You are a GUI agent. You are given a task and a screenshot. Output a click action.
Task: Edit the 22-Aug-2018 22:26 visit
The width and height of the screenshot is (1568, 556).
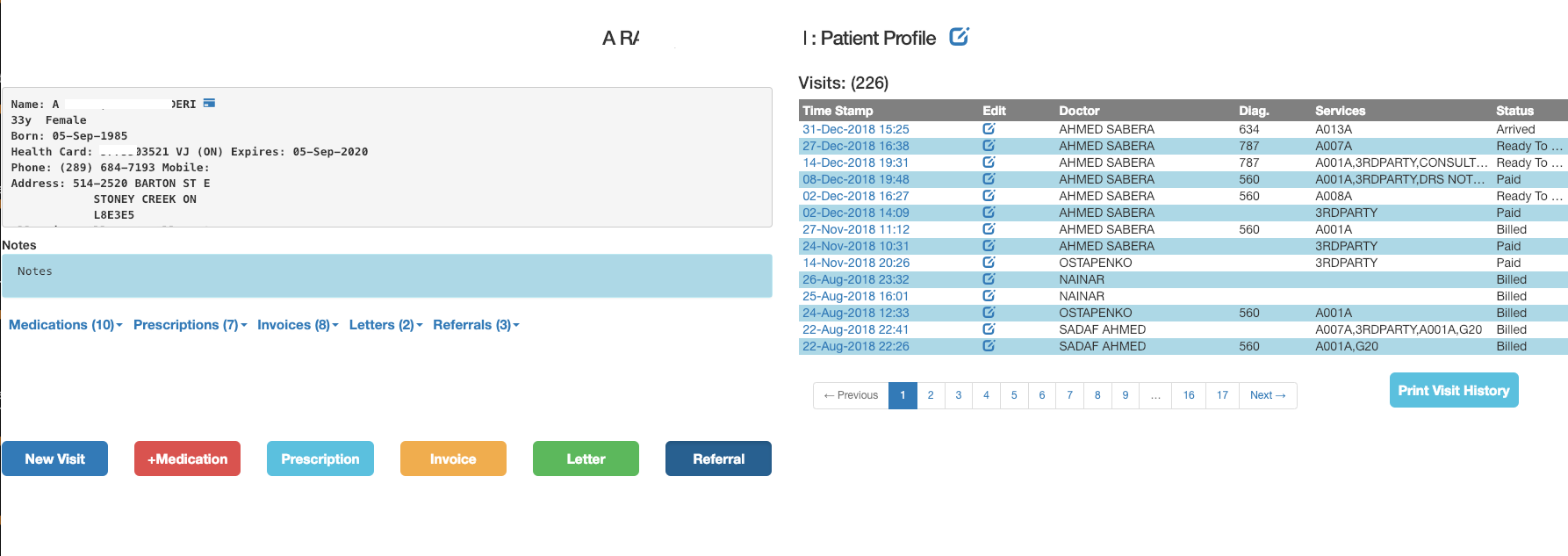(989, 346)
